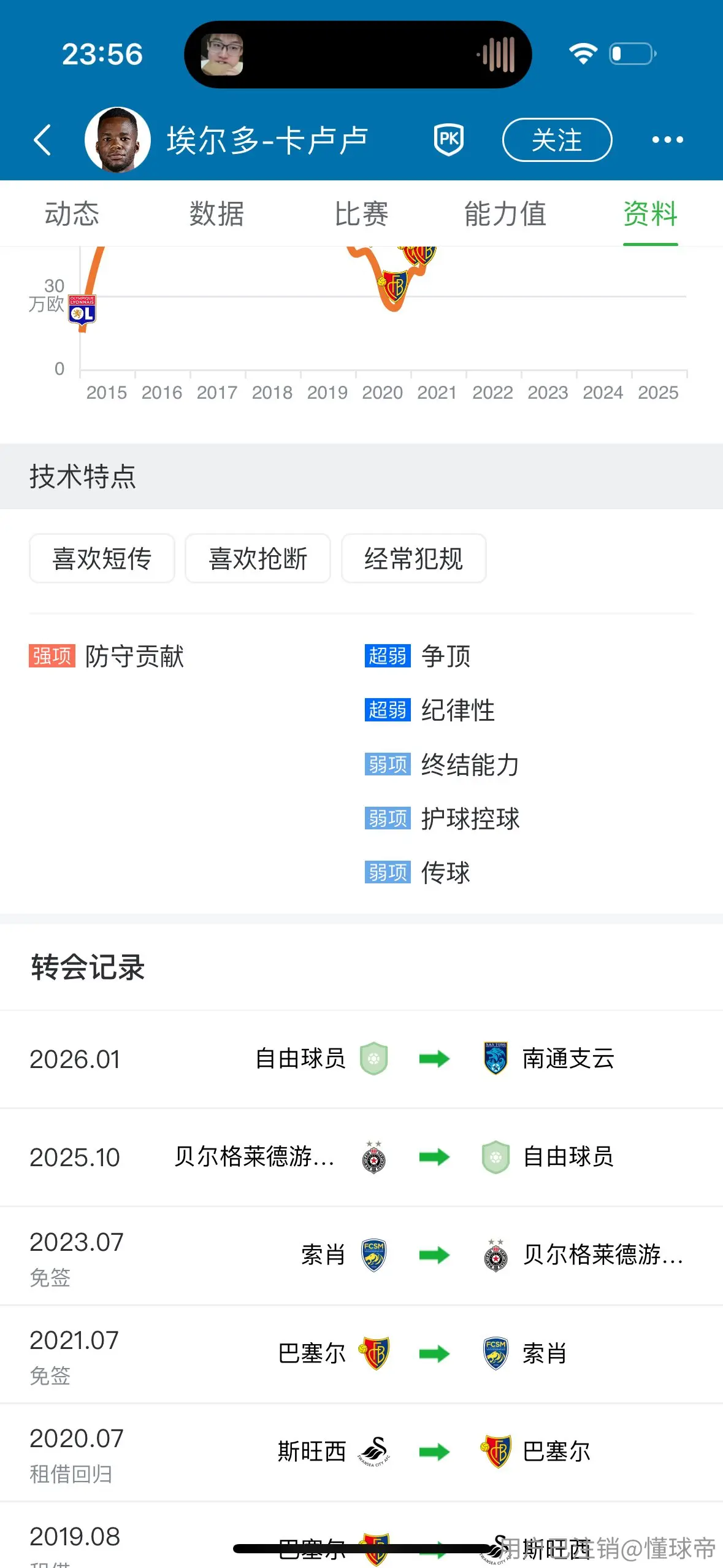Select the 经常犯规 trait tag
The height and width of the screenshot is (1568, 723).
[413, 558]
